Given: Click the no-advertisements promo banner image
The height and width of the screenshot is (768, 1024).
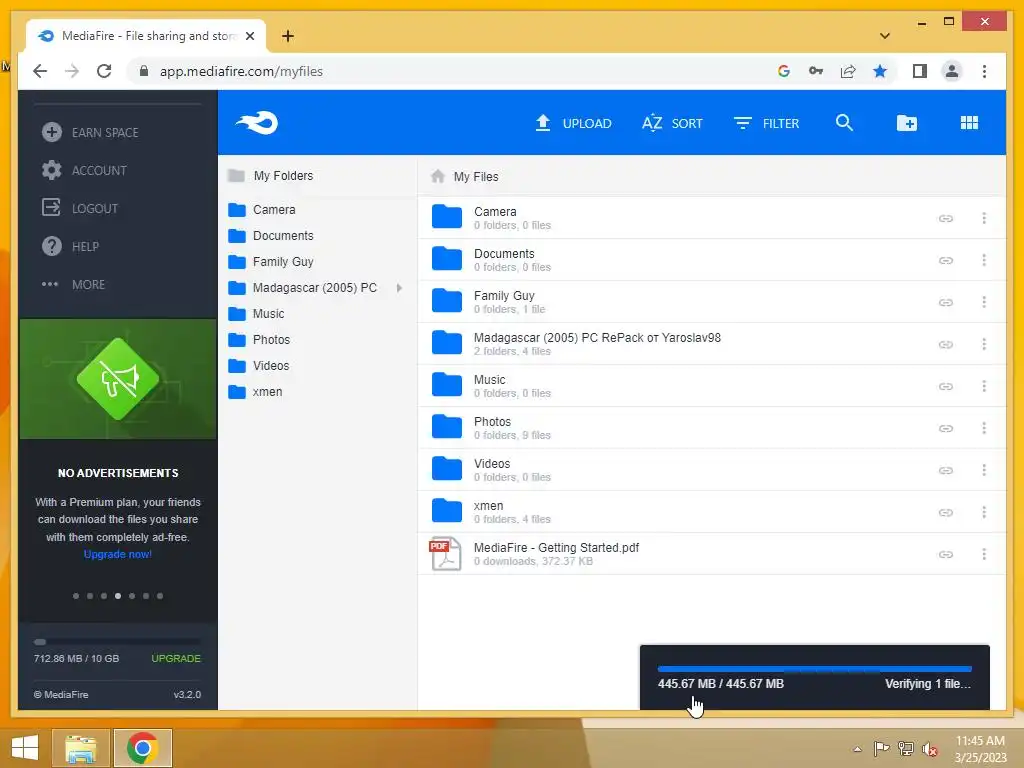Looking at the screenshot, I should point(118,379).
